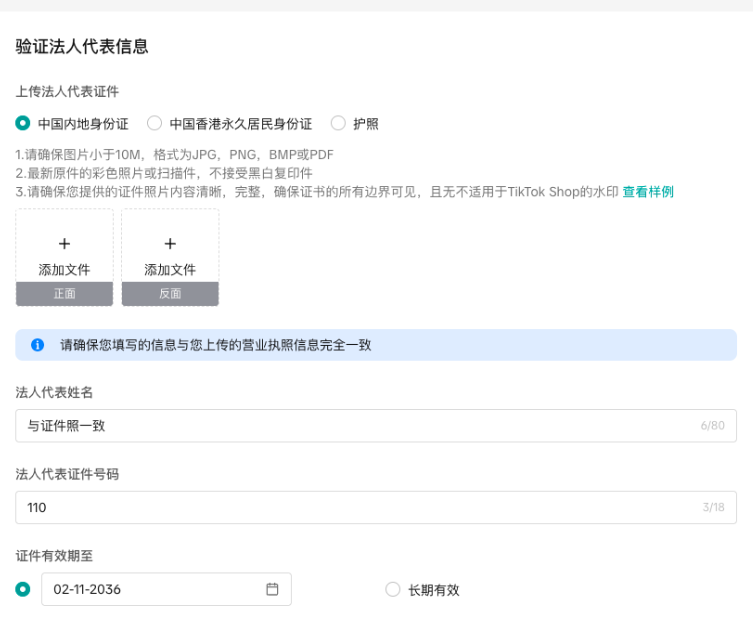Open the date picker showing 02-11-2036

(x=166, y=589)
